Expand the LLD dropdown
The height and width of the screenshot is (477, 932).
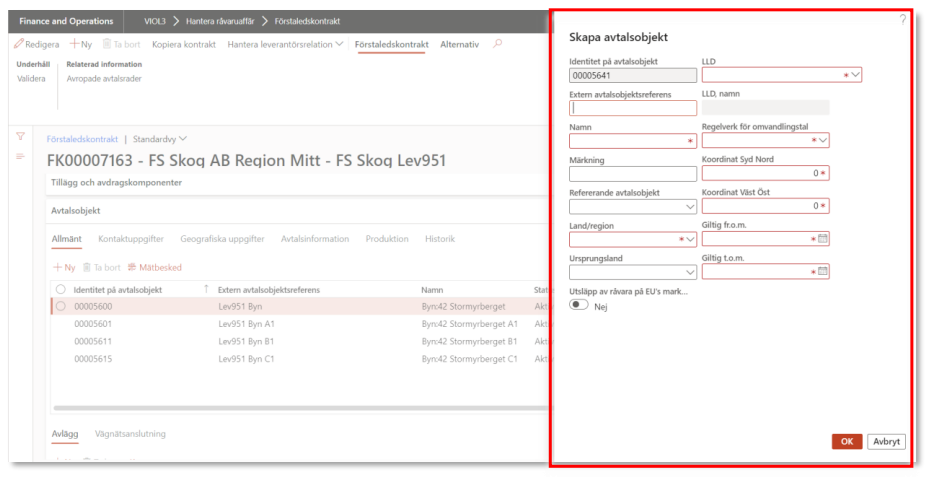point(855,75)
